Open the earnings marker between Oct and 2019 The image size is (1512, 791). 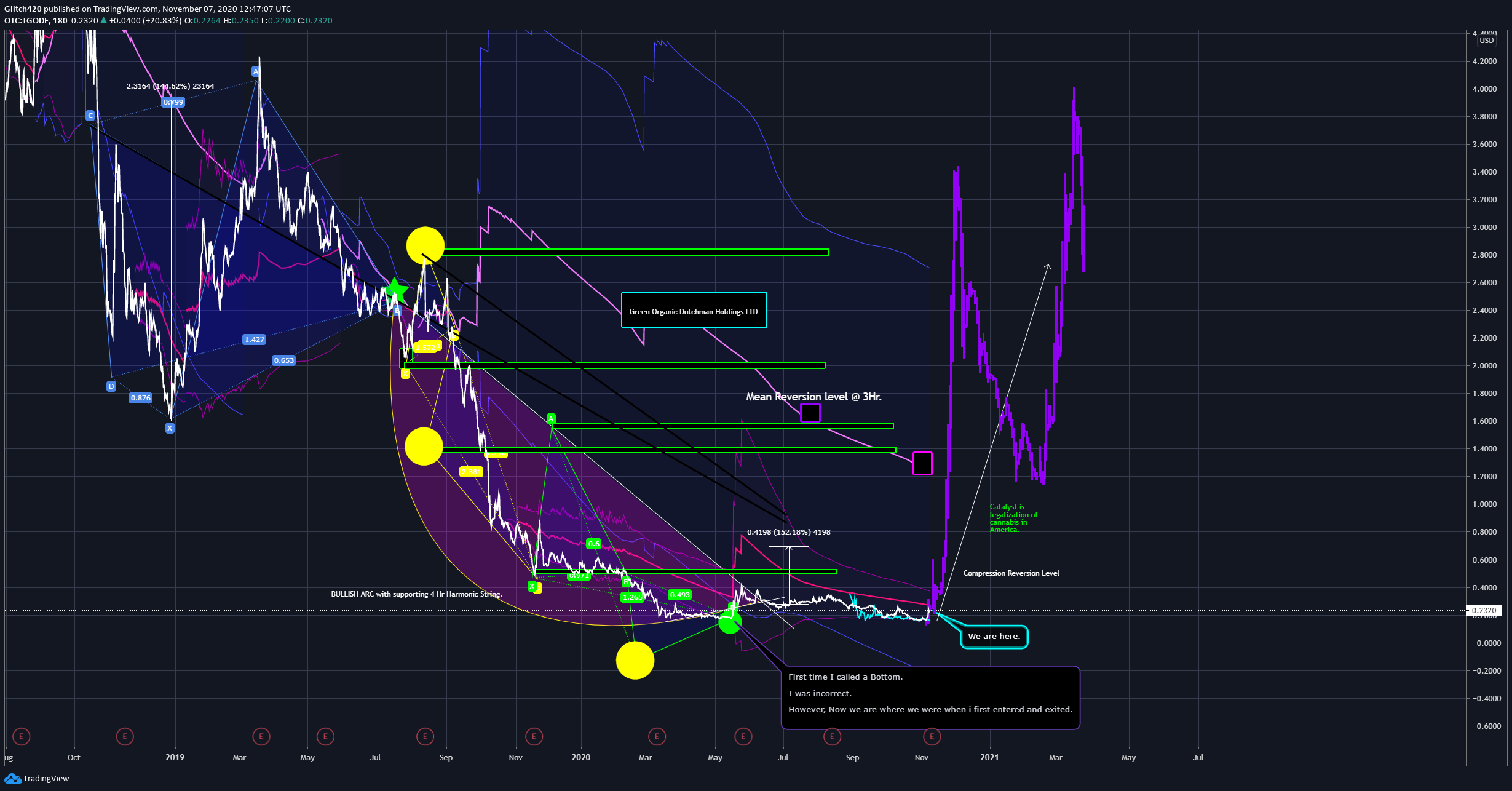(x=125, y=736)
